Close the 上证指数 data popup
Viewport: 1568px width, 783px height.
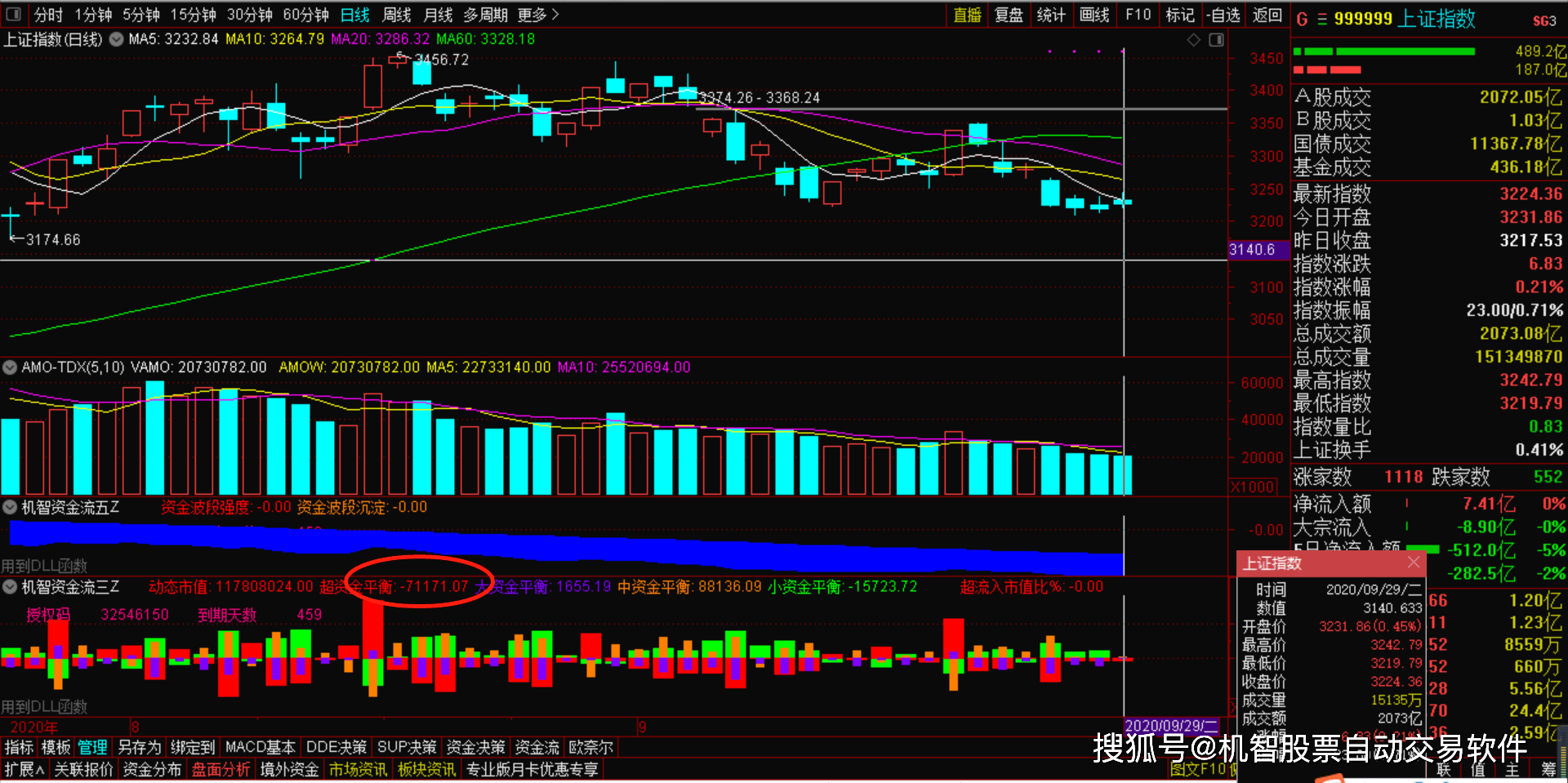pos(1414,563)
